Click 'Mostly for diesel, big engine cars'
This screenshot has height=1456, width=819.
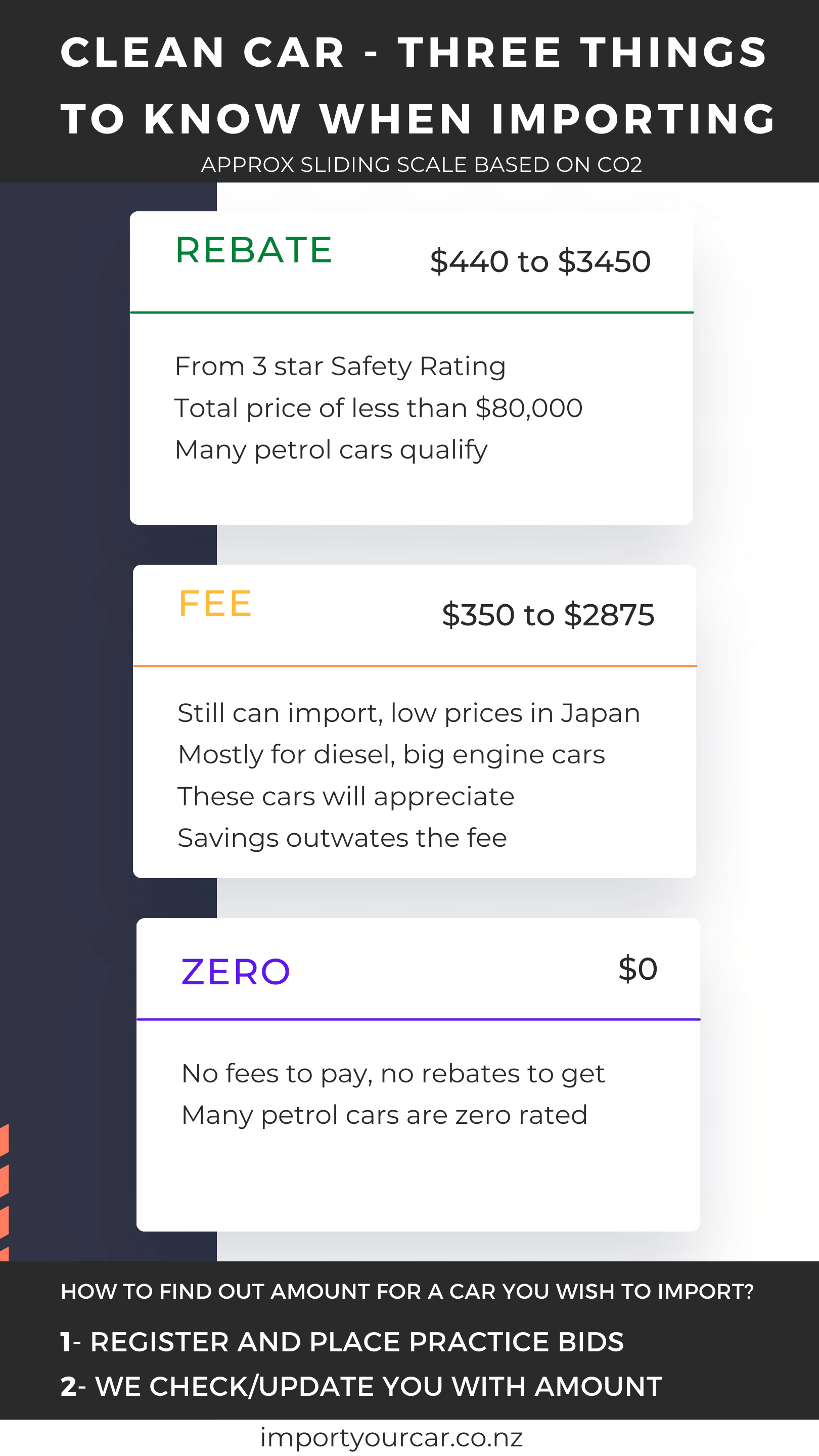(x=391, y=755)
